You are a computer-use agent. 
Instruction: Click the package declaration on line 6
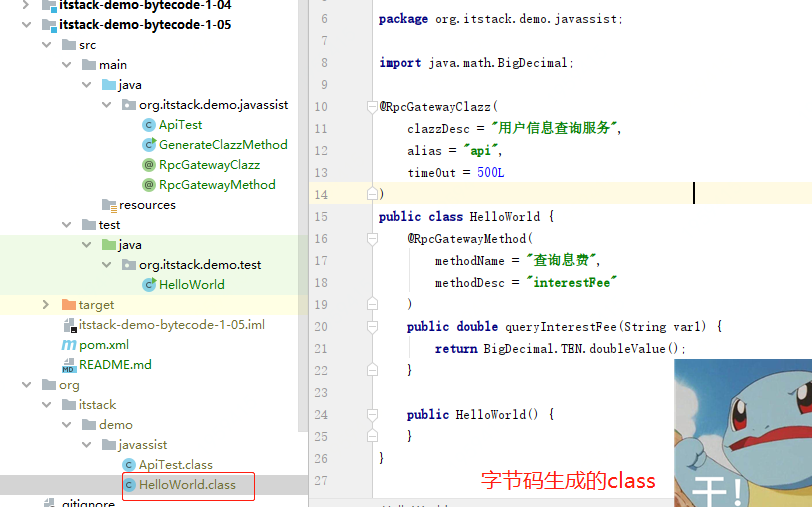(501, 19)
